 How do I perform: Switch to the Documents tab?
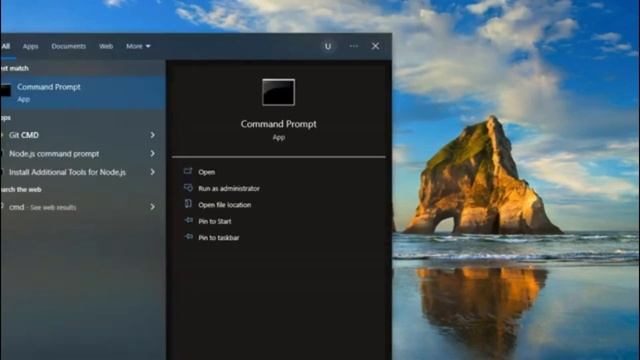[69, 46]
